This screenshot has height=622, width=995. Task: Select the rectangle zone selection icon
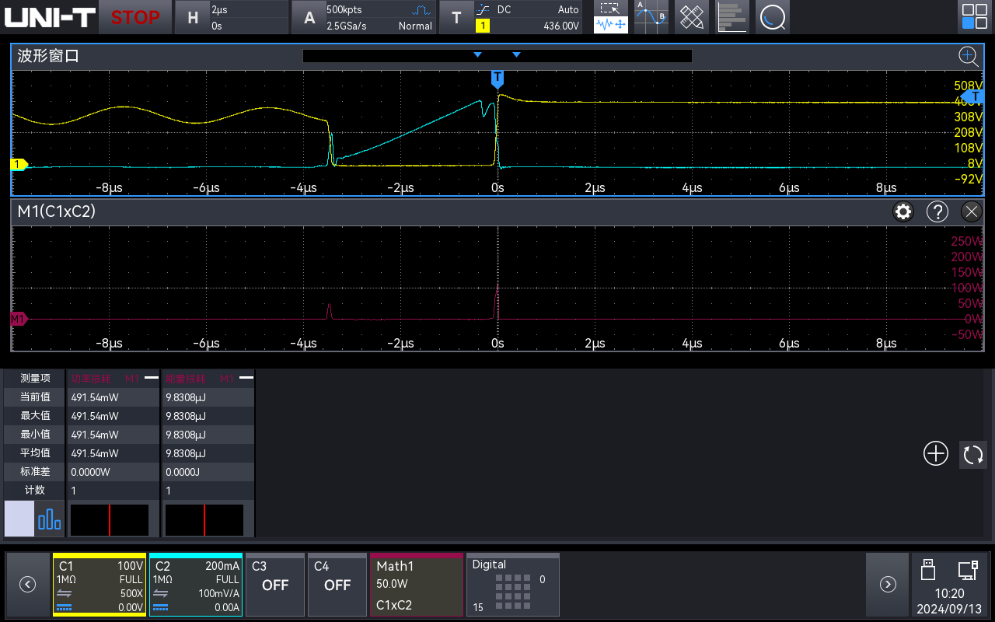pos(610,9)
